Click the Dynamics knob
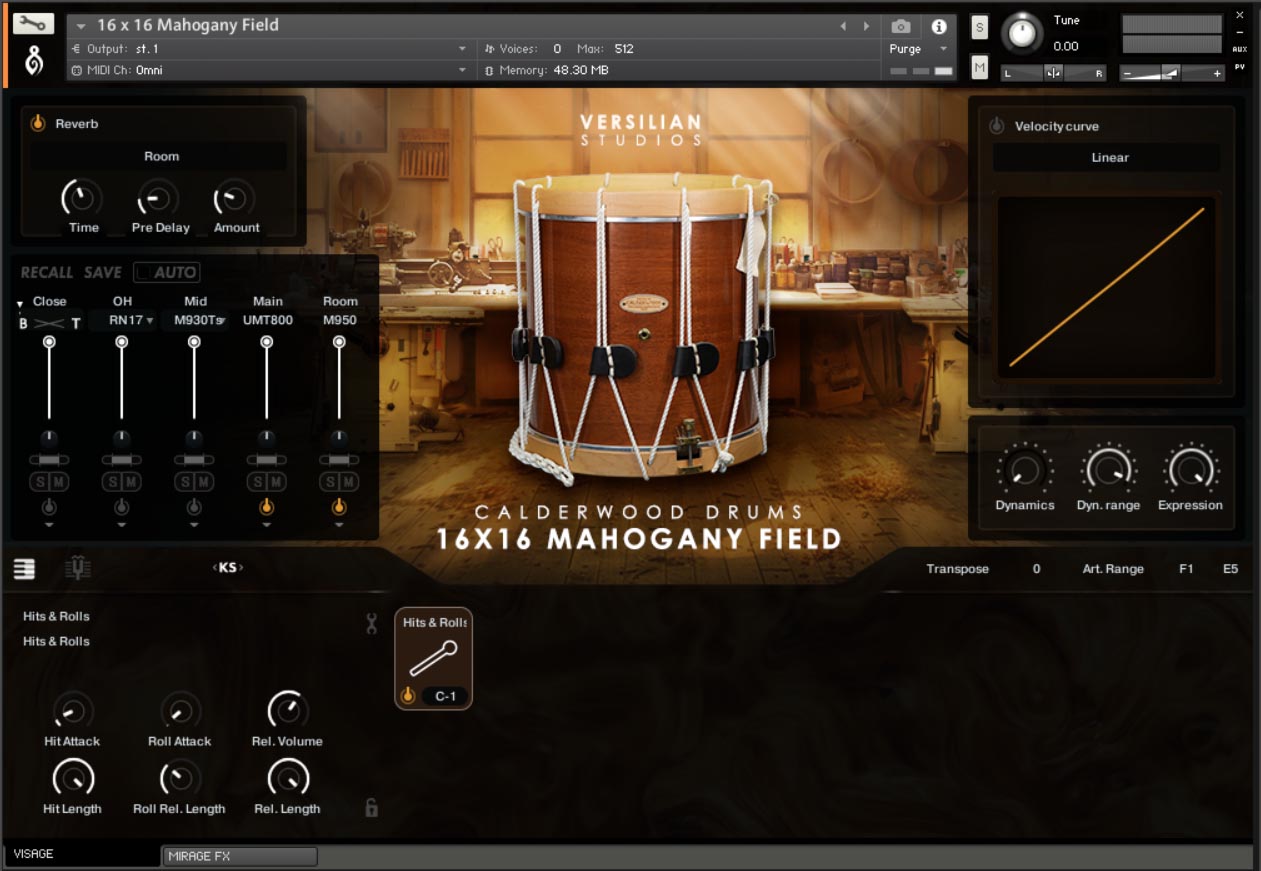 pyautogui.click(x=1024, y=469)
